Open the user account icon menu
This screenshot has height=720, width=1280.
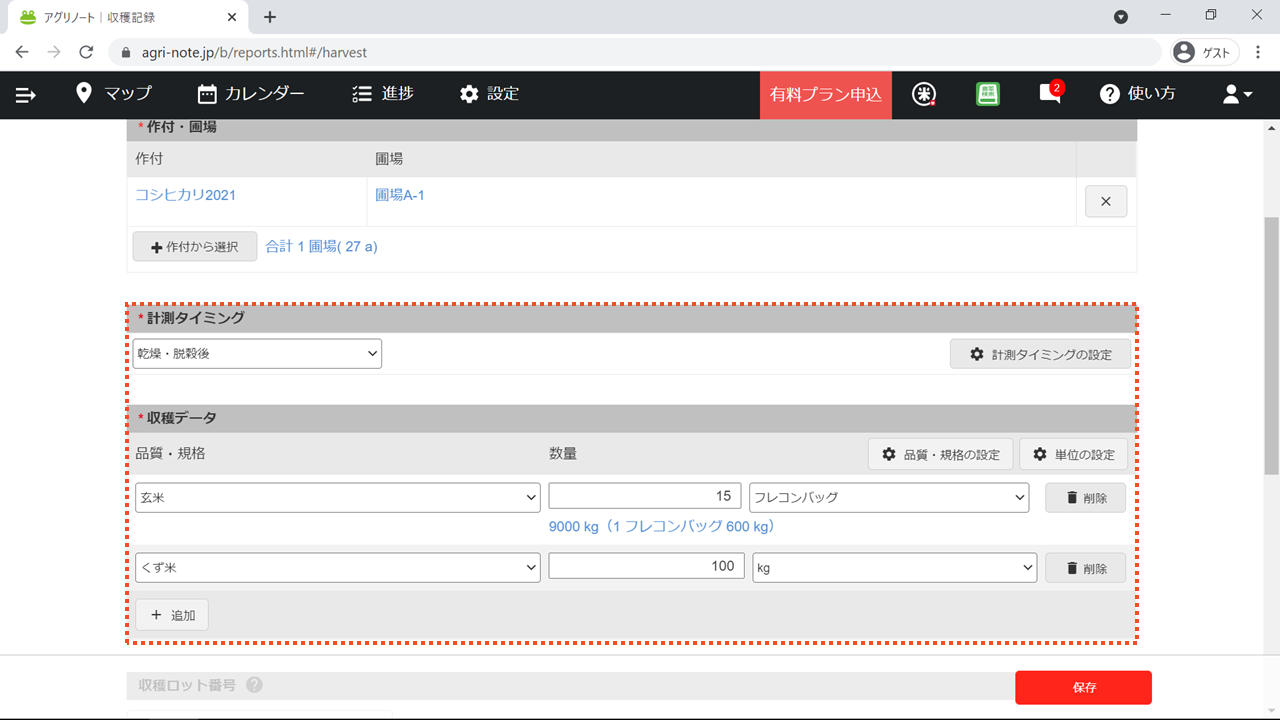[x=1237, y=94]
